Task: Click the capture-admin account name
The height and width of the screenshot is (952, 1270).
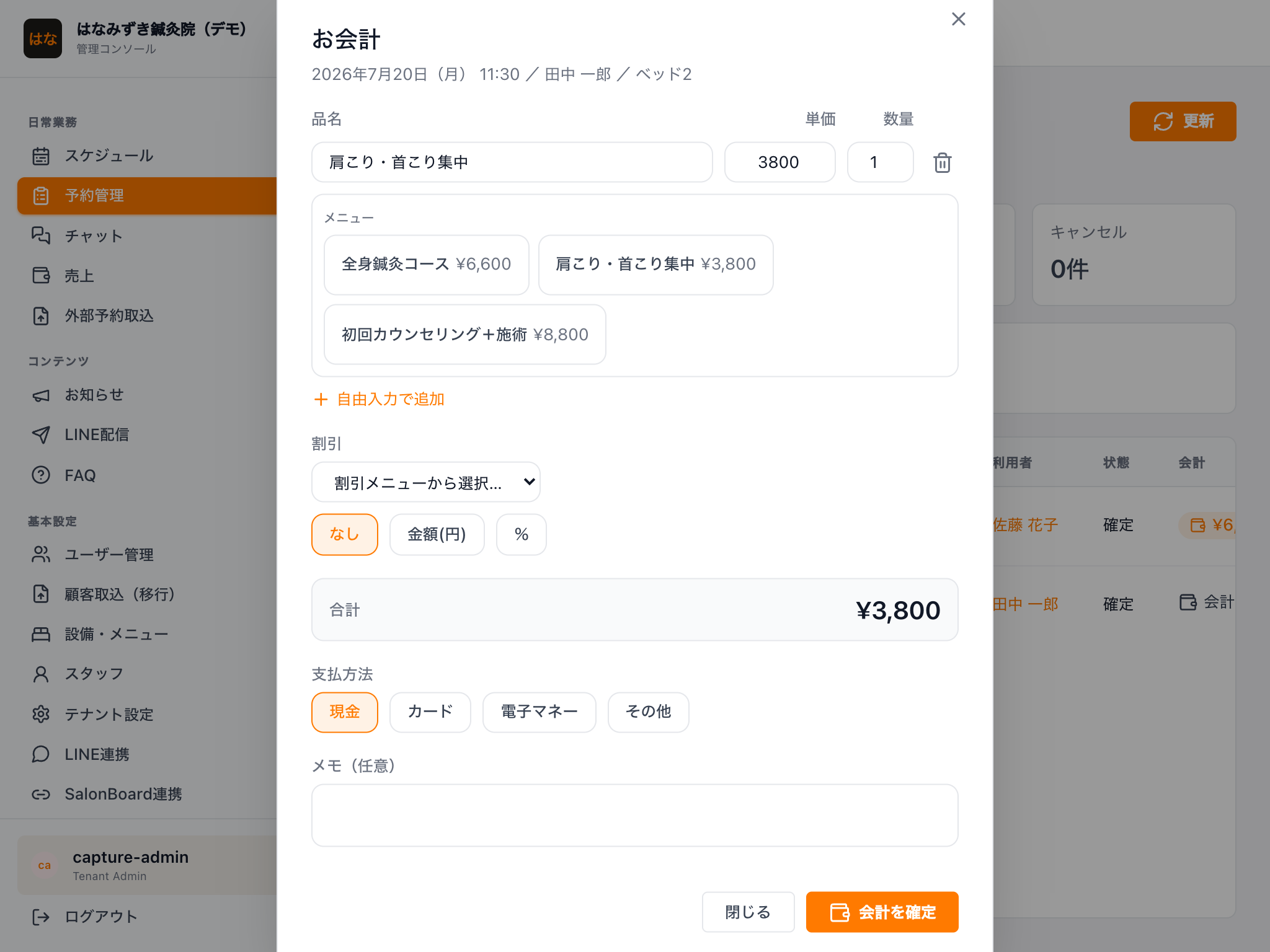Action: [x=130, y=857]
